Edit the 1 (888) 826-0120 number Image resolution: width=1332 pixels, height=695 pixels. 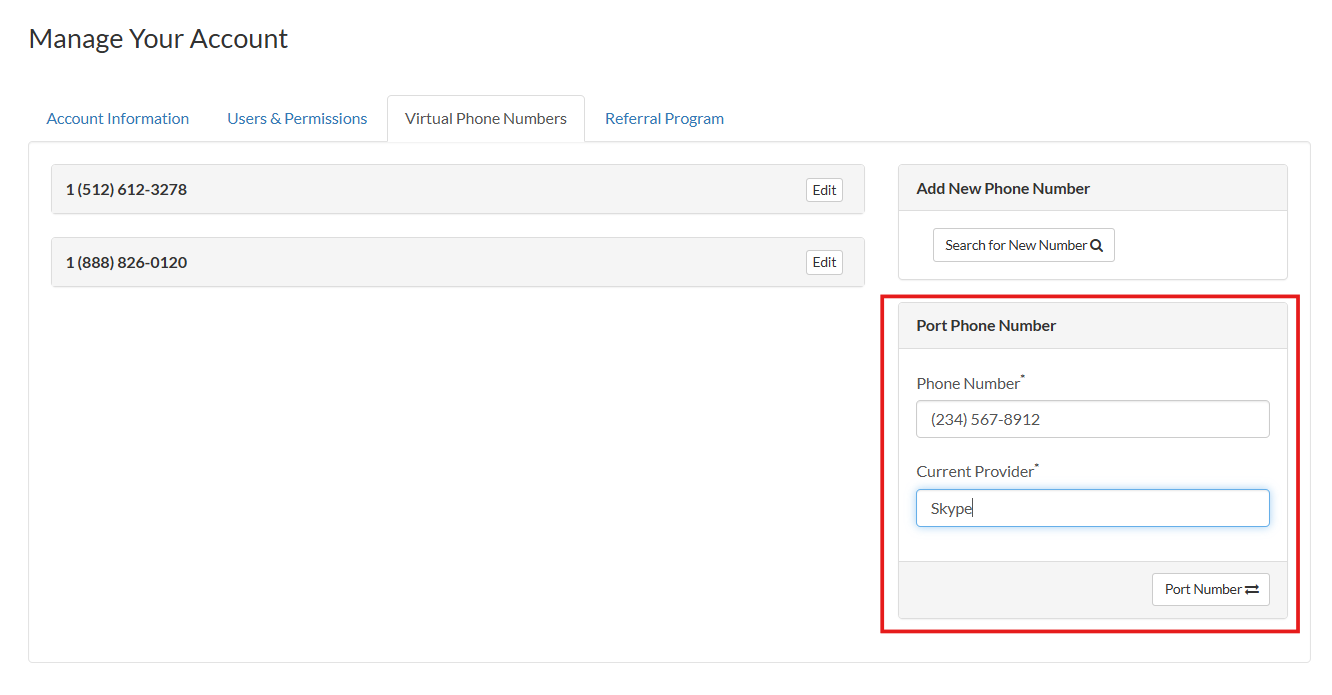tap(824, 262)
